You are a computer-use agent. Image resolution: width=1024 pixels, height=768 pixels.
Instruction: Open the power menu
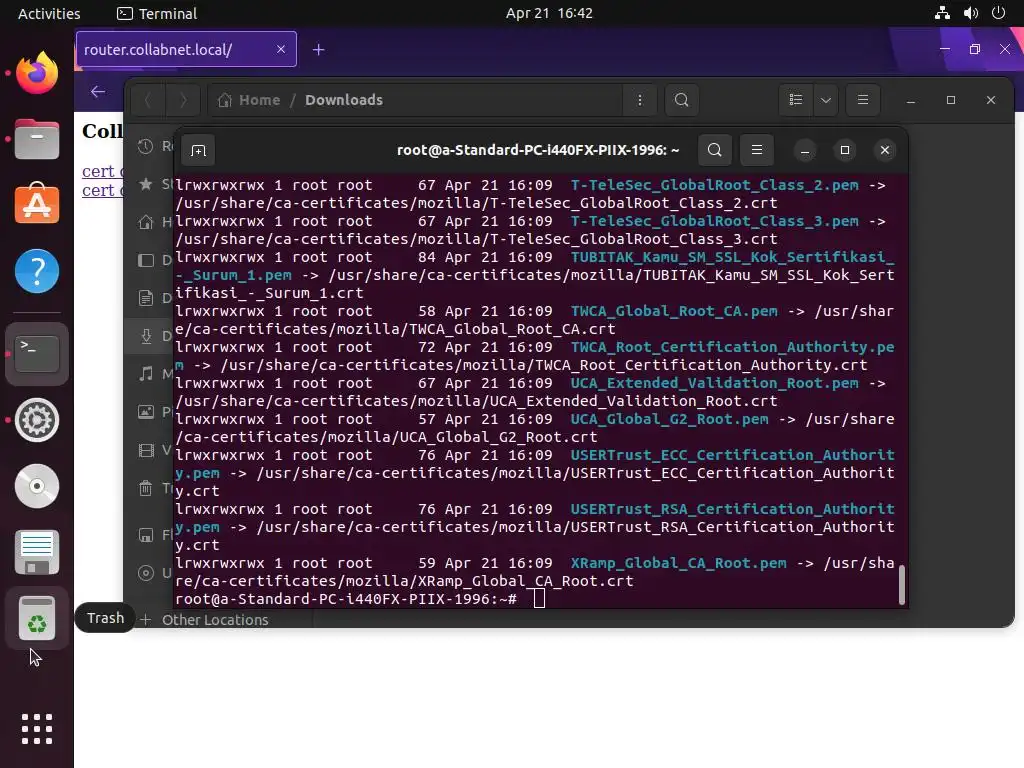(x=999, y=13)
